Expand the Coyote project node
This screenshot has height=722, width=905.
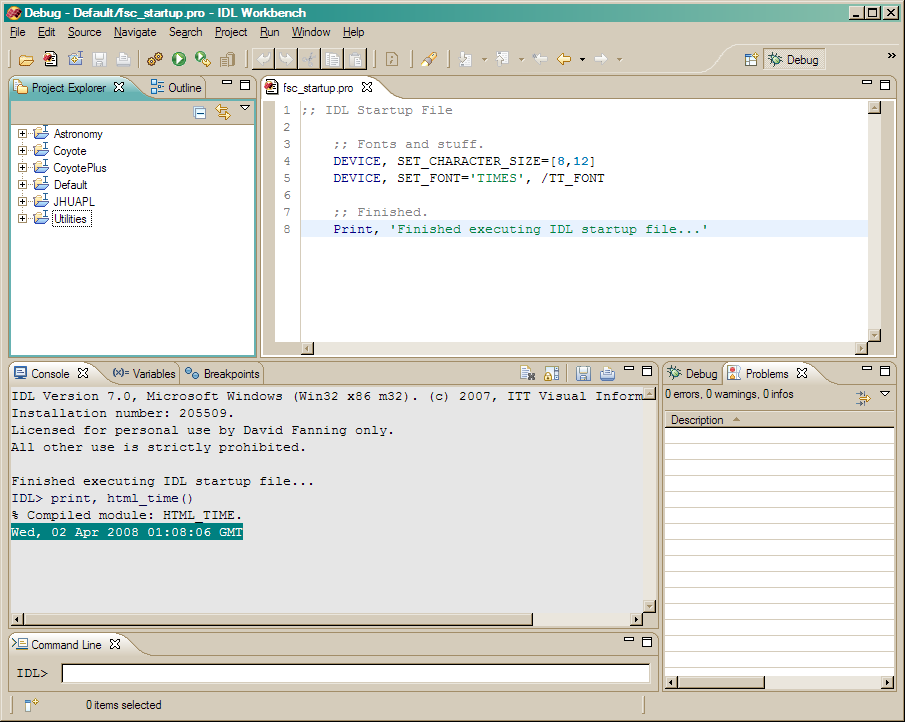(24, 150)
